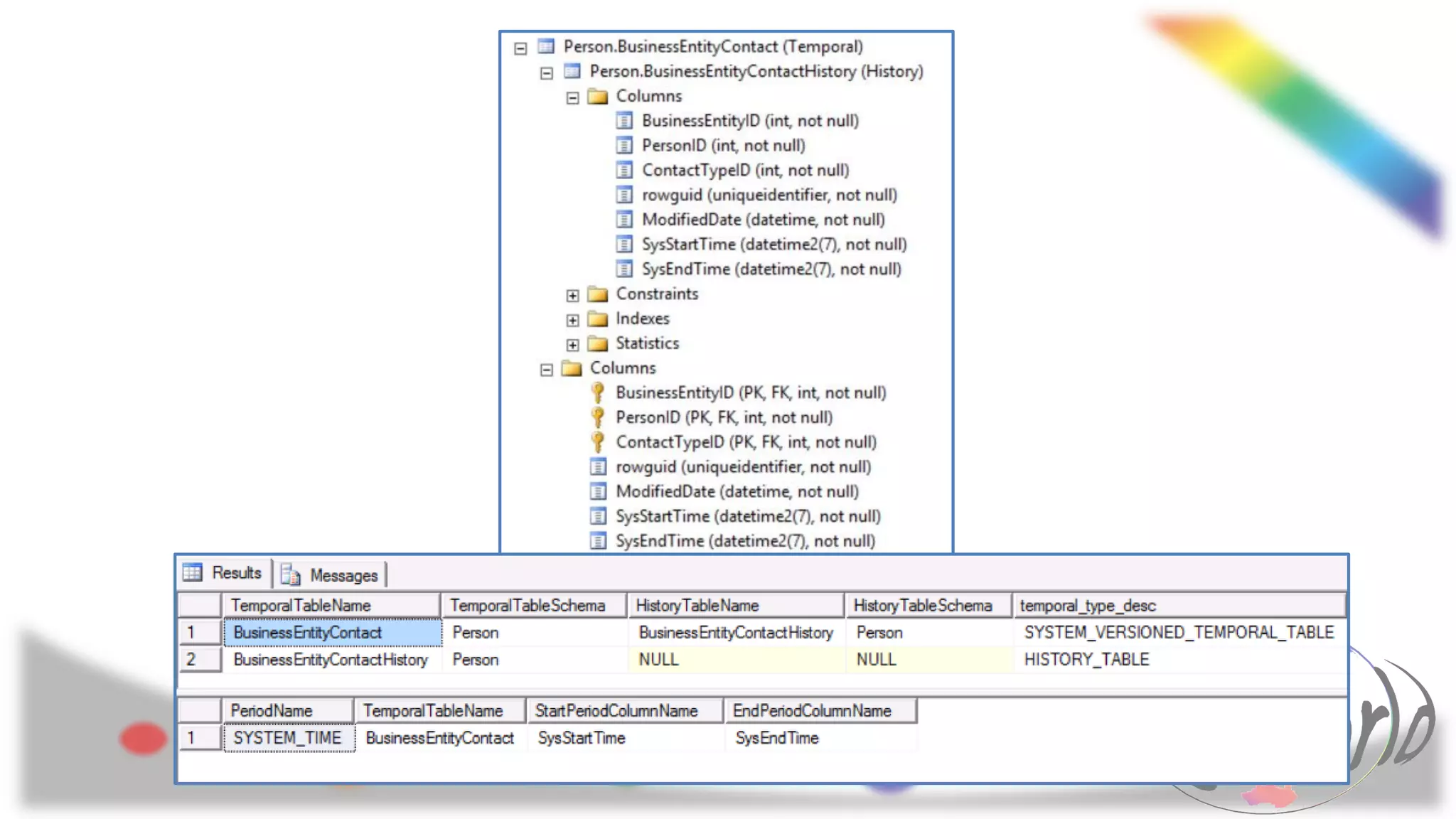Click the column icon beside rowguid (uniqueidentifier) under history table
The height and width of the screenshot is (819, 1456).
coord(624,195)
